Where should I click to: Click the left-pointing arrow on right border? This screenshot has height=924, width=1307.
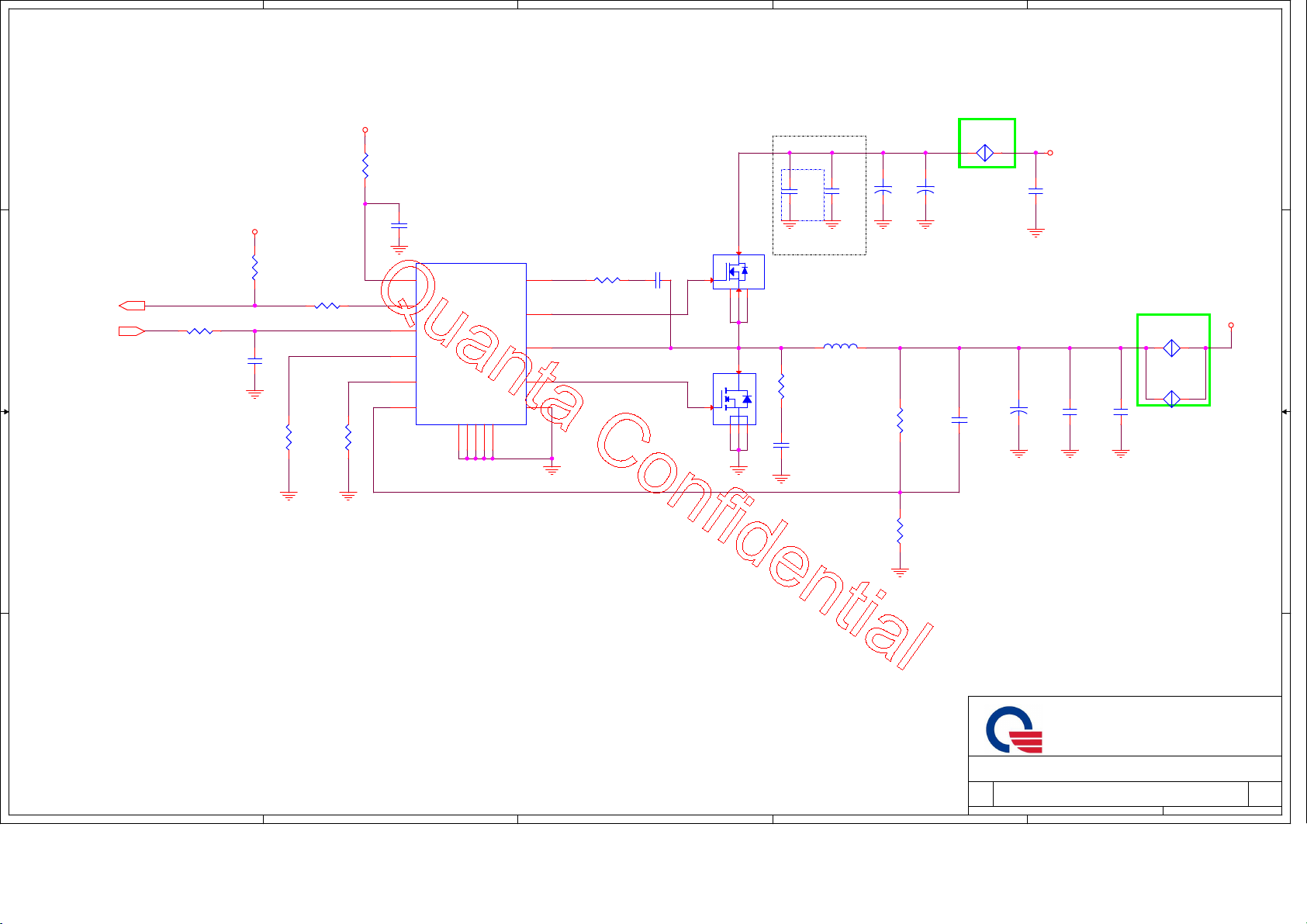[1286, 412]
